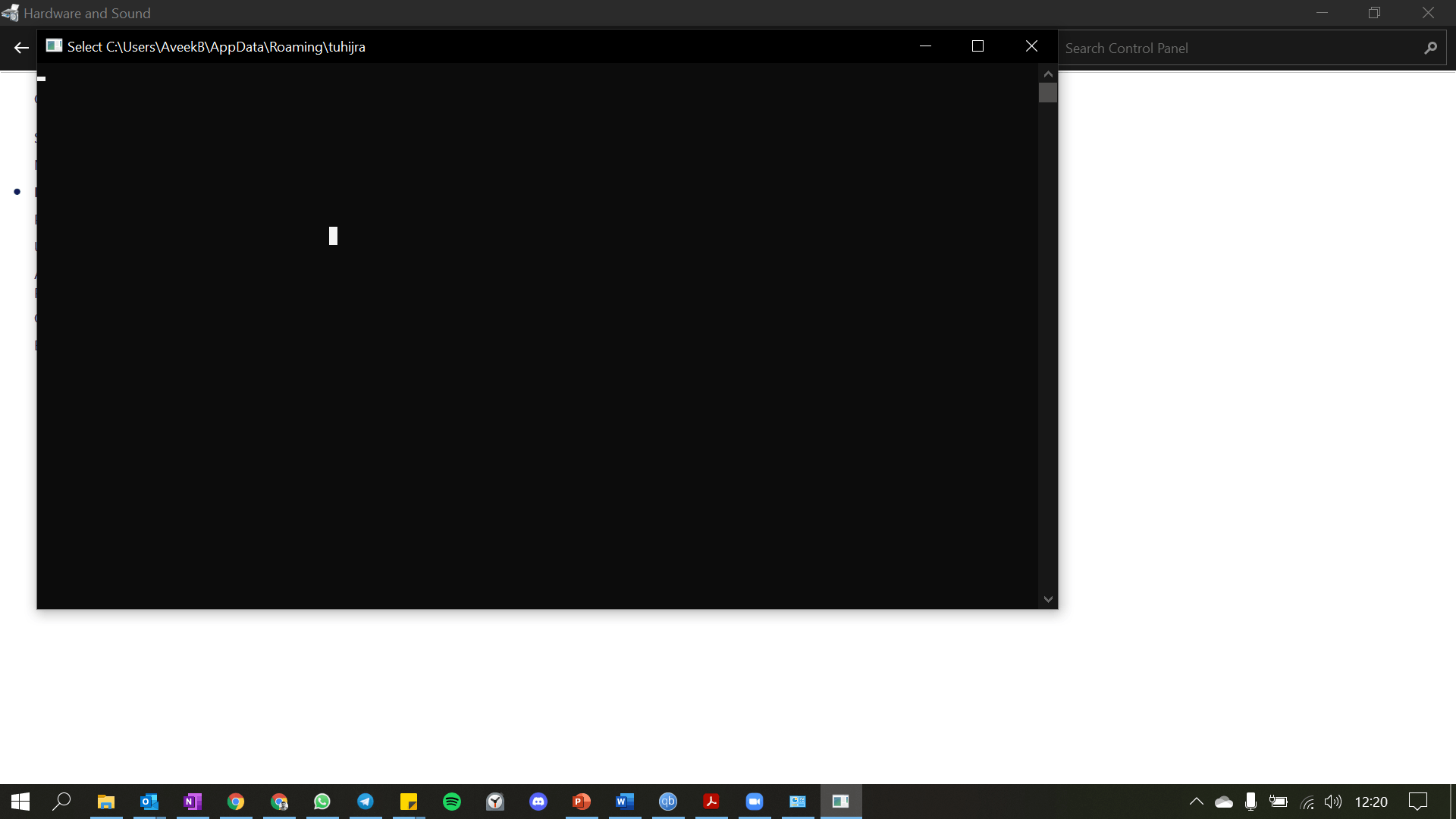1456x819 pixels.
Task: Open the console window system menu icon
Action: (54, 46)
